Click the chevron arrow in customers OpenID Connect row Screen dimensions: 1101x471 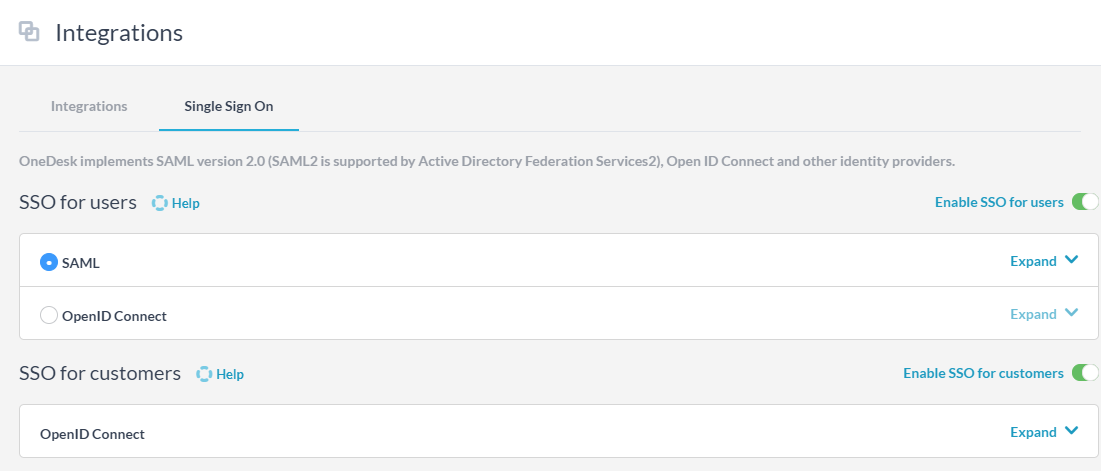1072,431
